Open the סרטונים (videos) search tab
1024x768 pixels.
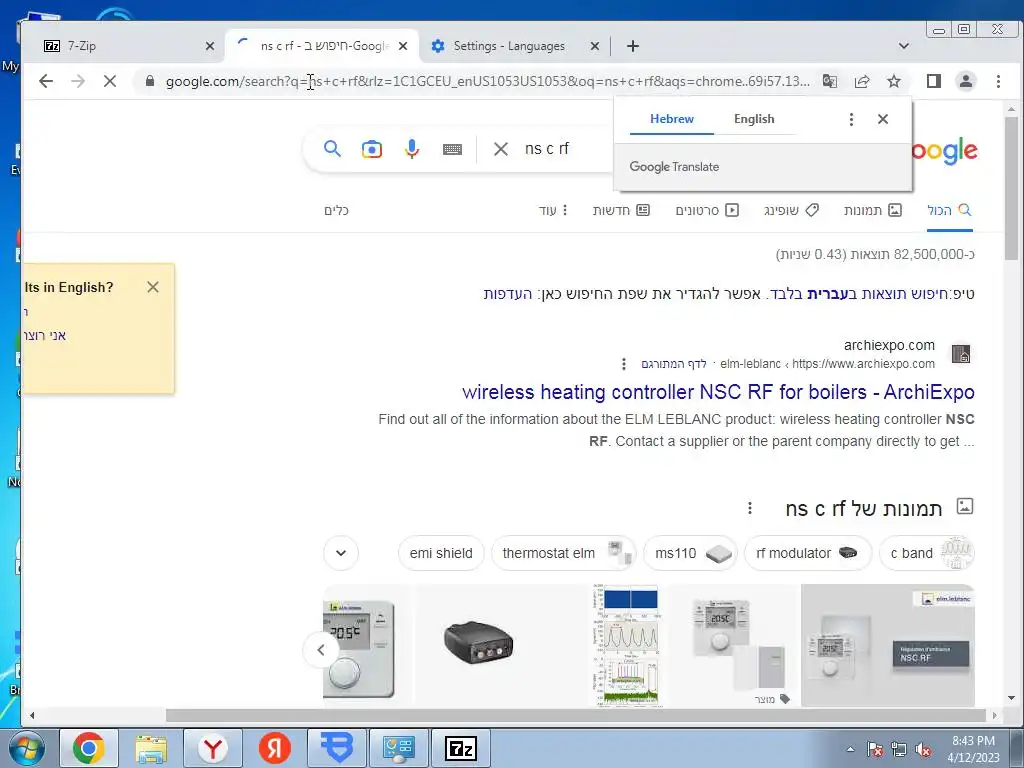(x=707, y=210)
